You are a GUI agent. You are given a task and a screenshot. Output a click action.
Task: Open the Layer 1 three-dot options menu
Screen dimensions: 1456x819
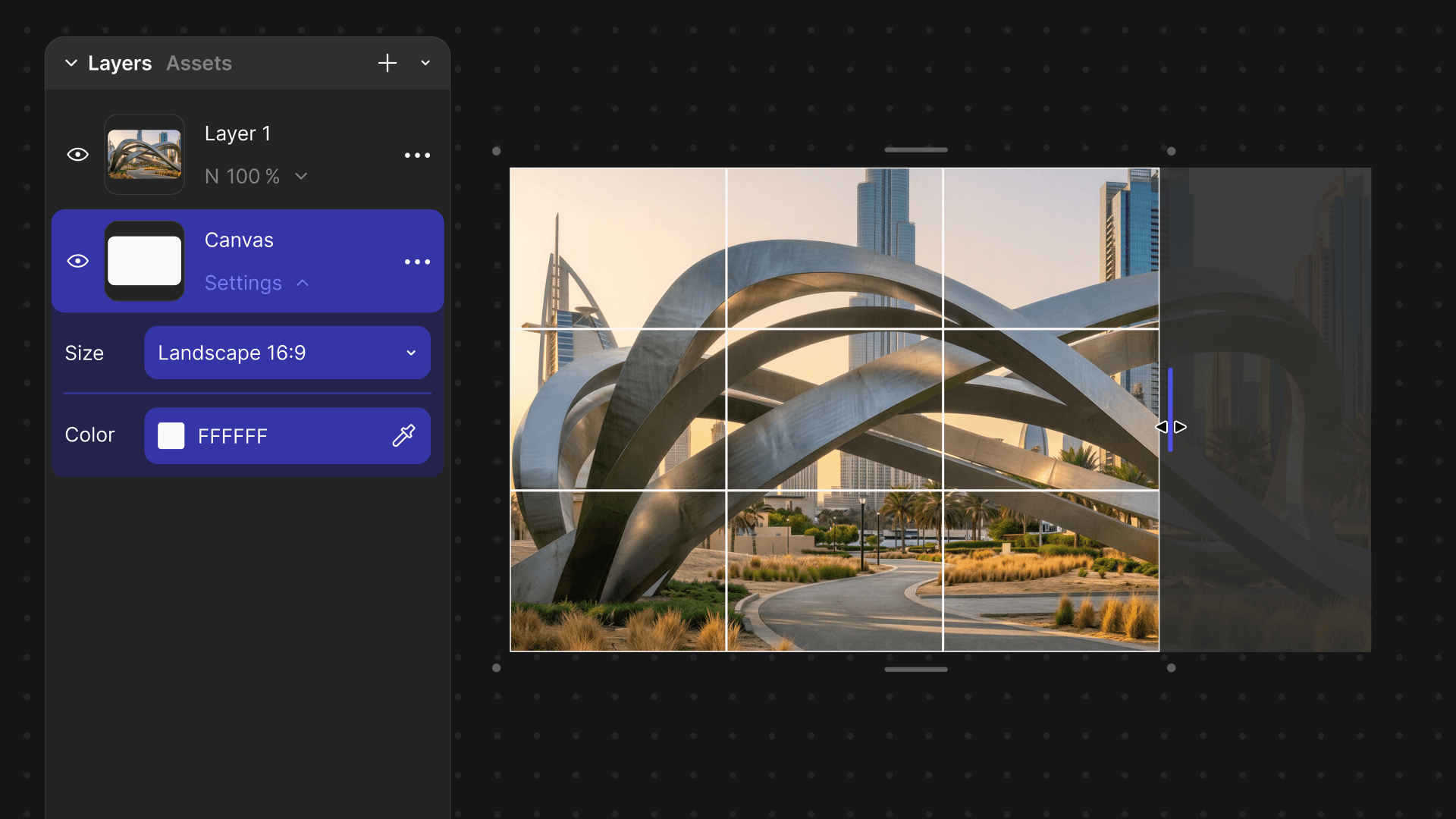click(417, 155)
